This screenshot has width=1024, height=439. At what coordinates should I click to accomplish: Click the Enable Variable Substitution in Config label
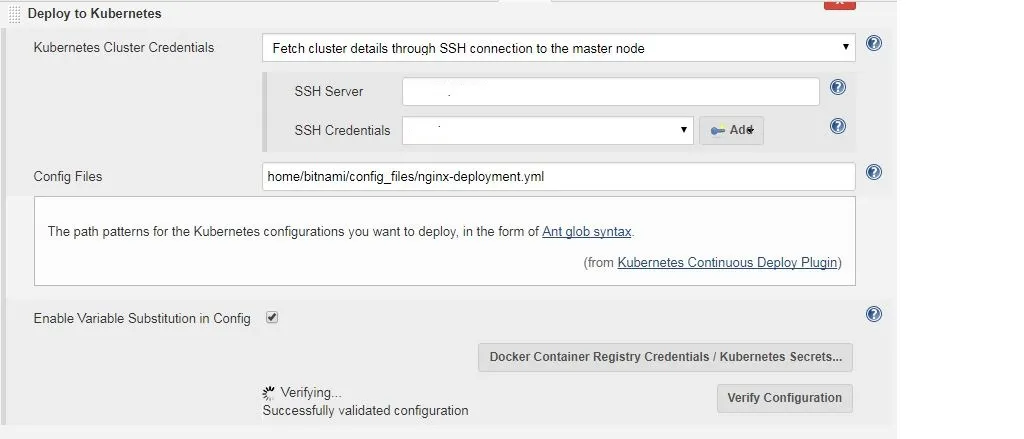click(142, 318)
